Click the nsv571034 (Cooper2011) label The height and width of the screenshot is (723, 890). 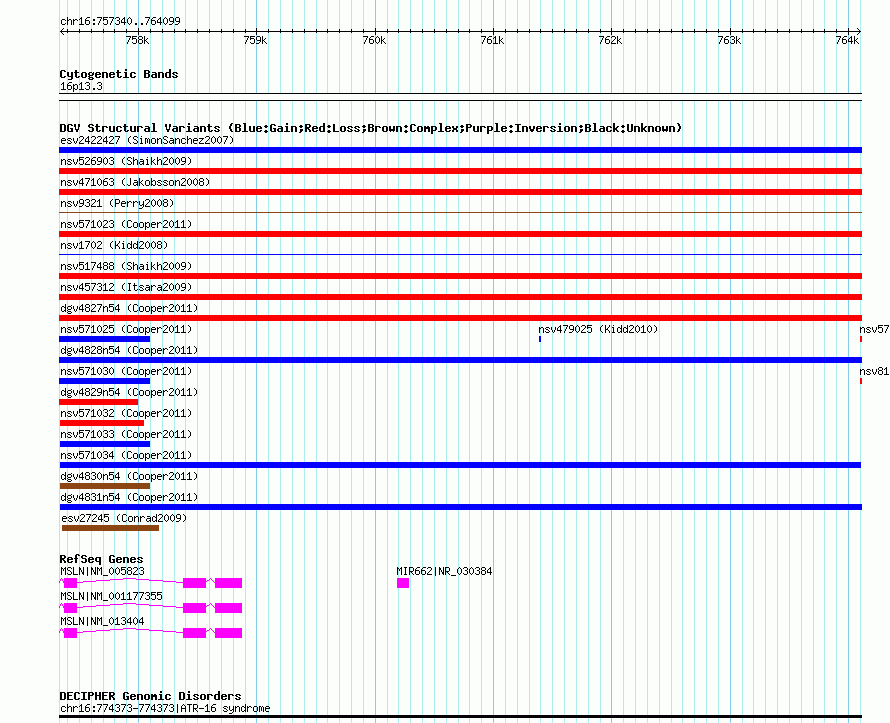(x=126, y=455)
